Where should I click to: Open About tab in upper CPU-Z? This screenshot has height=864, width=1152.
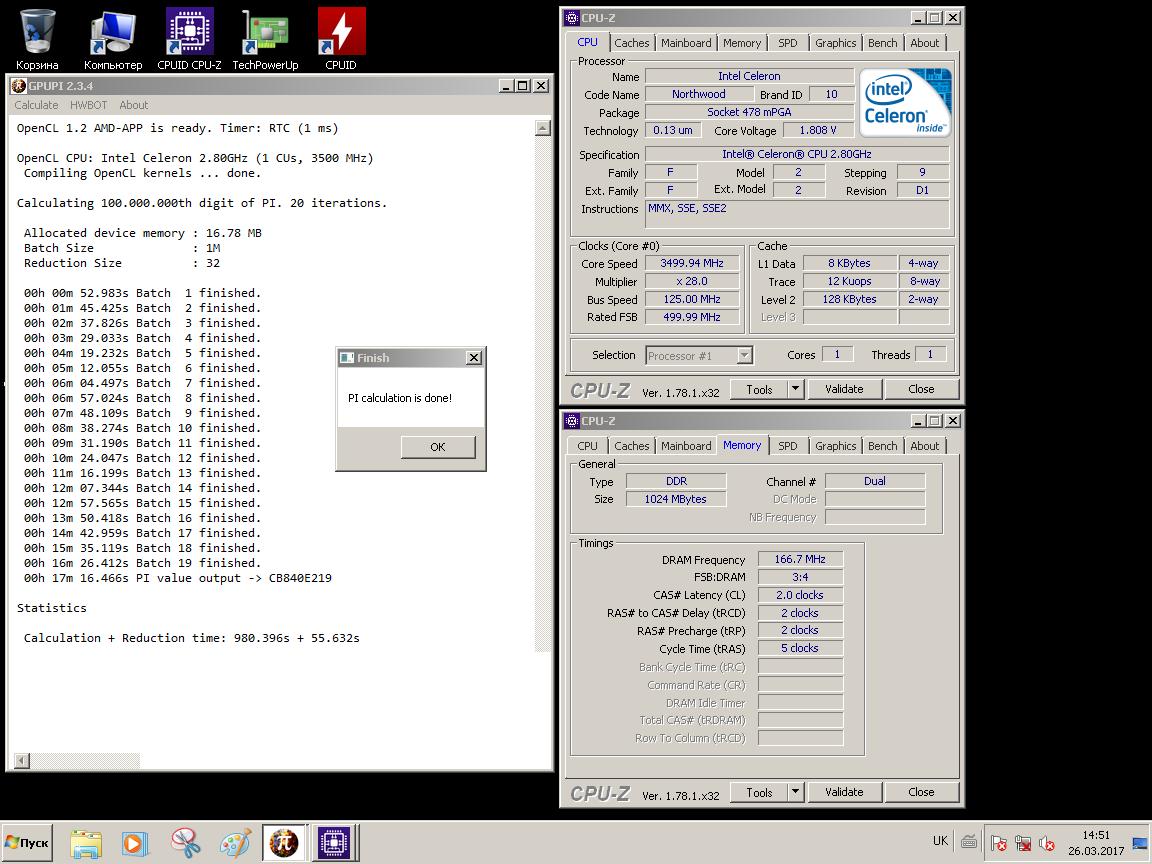click(924, 43)
